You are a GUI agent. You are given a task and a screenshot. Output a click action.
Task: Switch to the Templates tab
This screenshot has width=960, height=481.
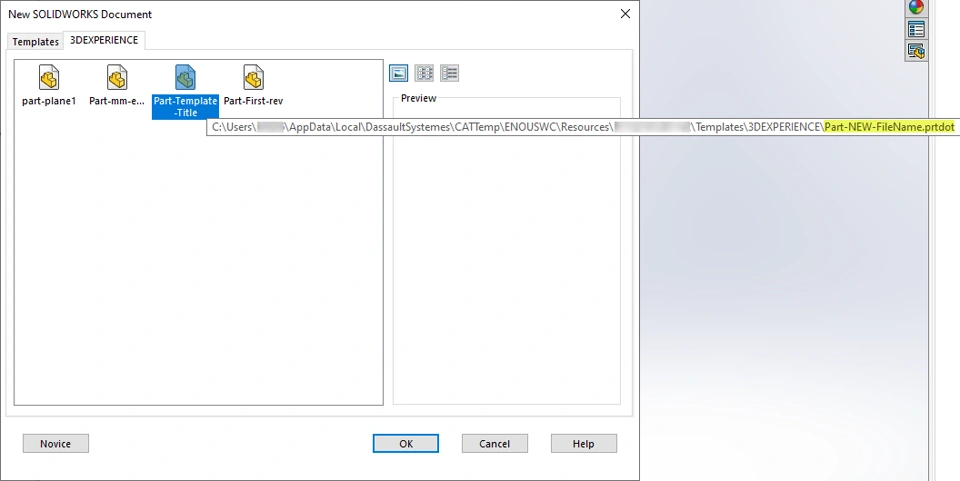click(x=36, y=42)
